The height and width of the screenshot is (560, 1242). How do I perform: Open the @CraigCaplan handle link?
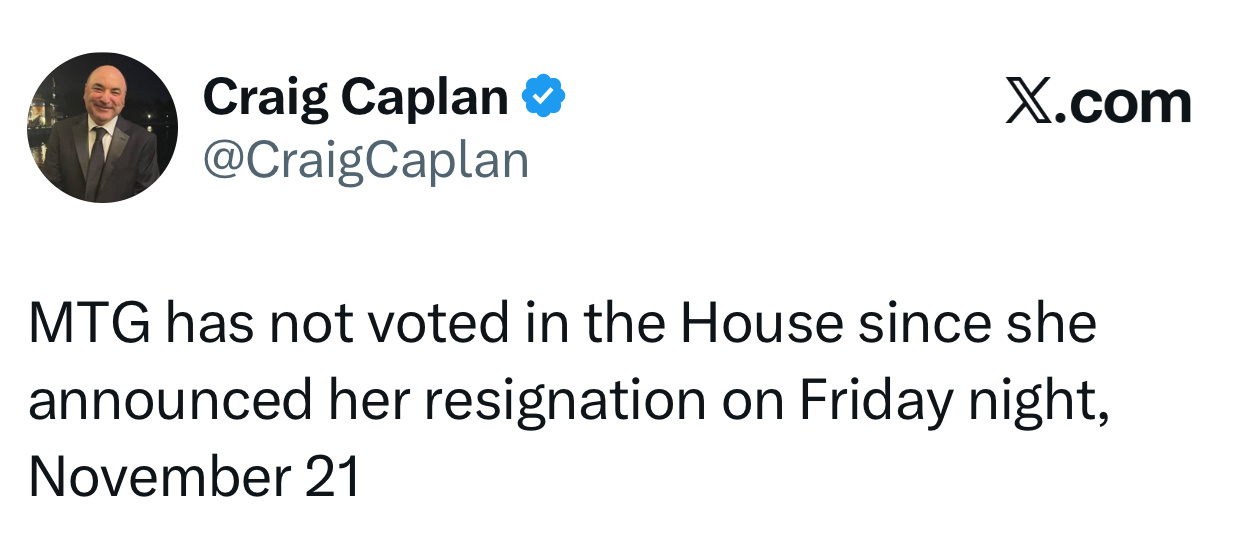pyautogui.click(x=365, y=159)
